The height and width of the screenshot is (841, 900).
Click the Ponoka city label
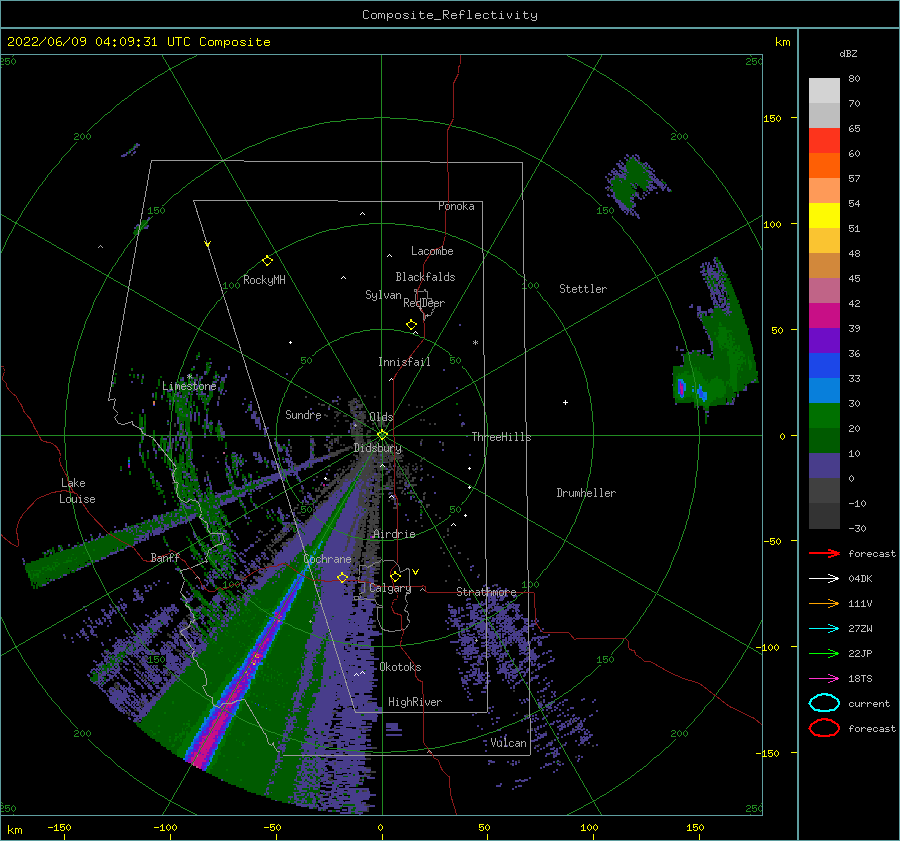click(456, 206)
